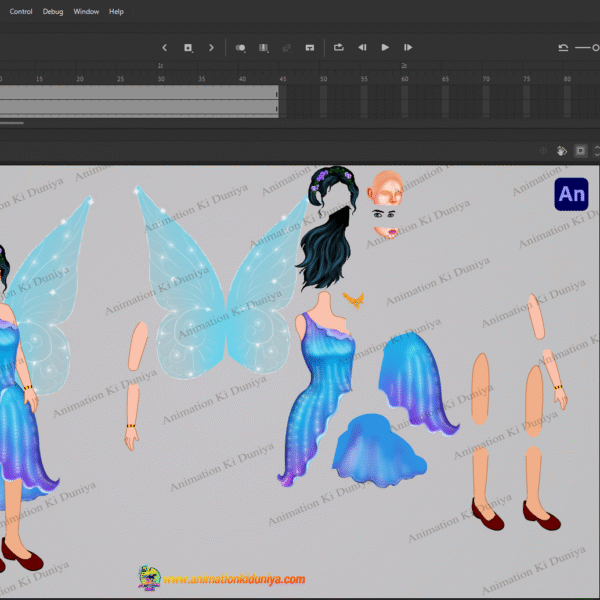Viewport: 600px width, 600px height.
Task: Click the Center Frame icon
Action: point(310,48)
